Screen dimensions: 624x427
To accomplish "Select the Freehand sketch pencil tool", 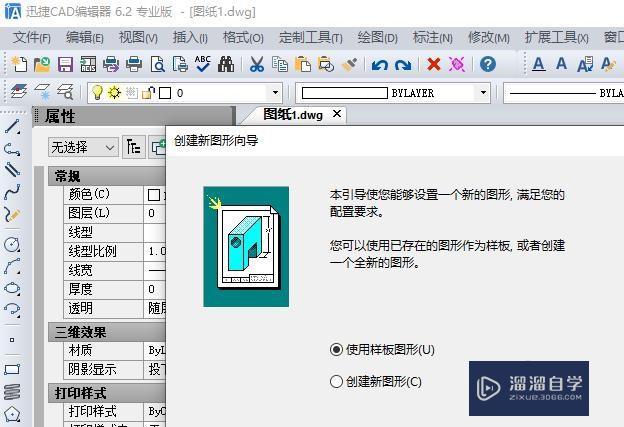I will click(x=12, y=215).
